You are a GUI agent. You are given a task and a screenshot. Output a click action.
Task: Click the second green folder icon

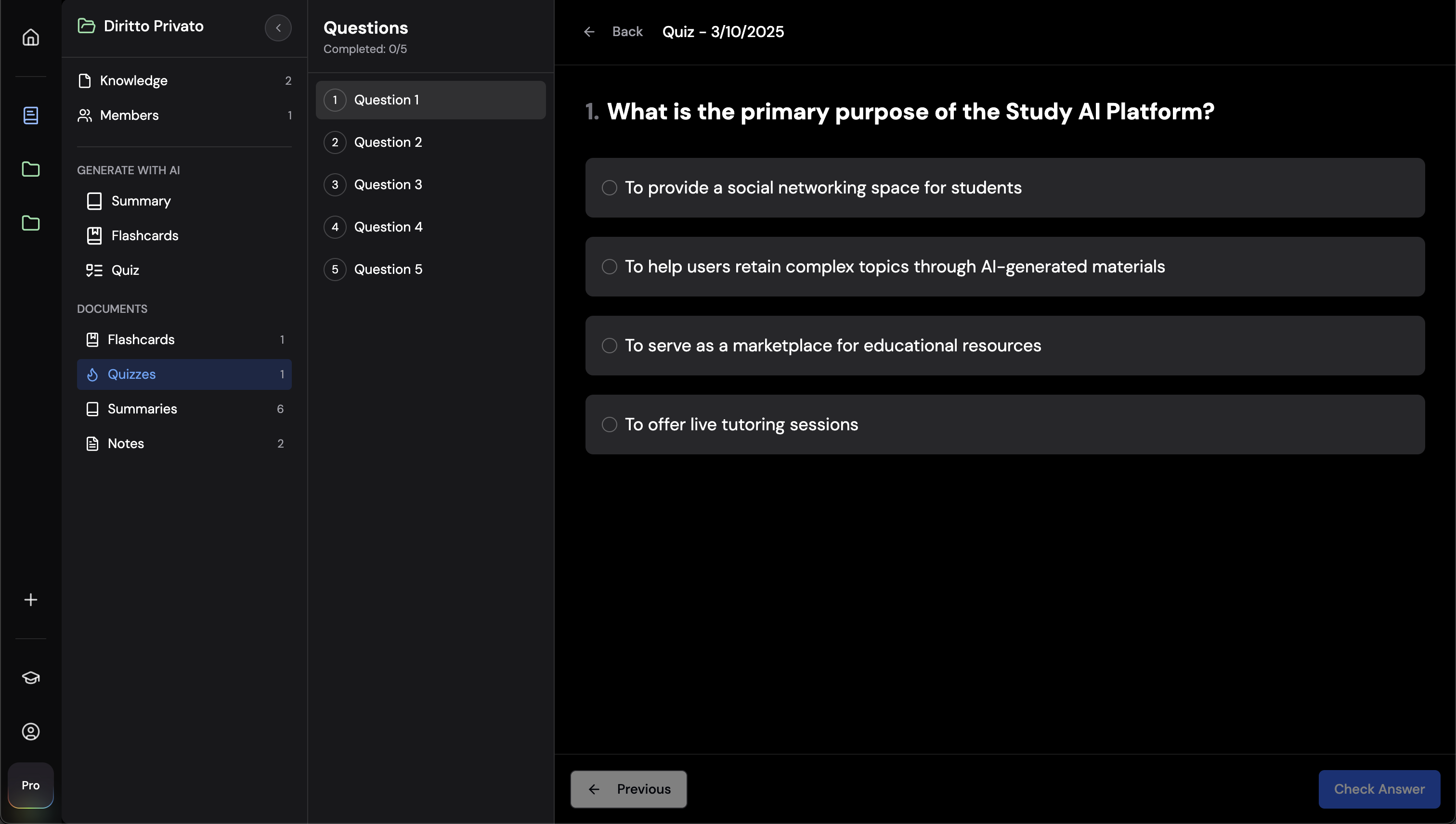click(30, 223)
